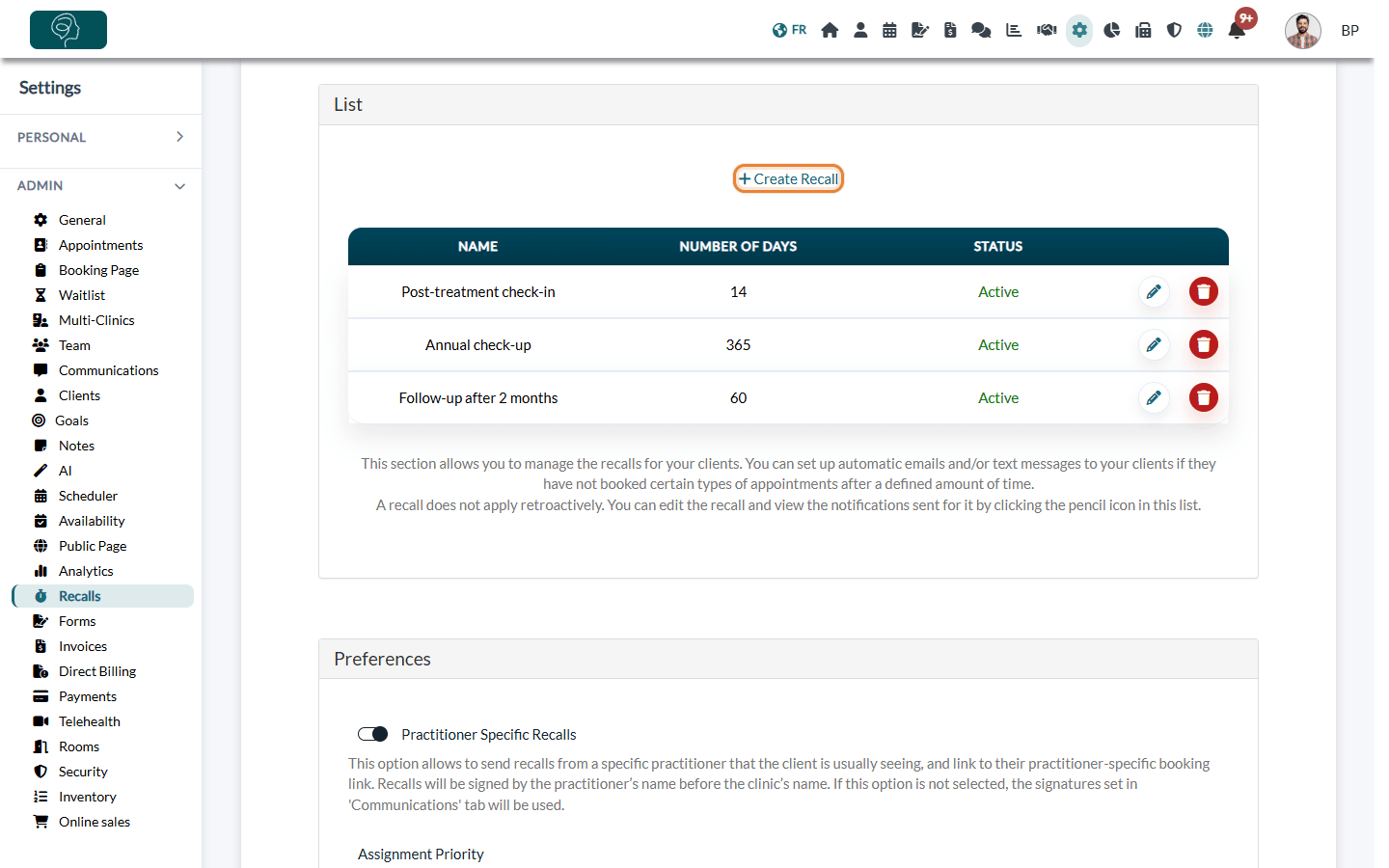Expand the PERSONAL settings section
Viewport: 1389px width, 868px height.
point(100,137)
